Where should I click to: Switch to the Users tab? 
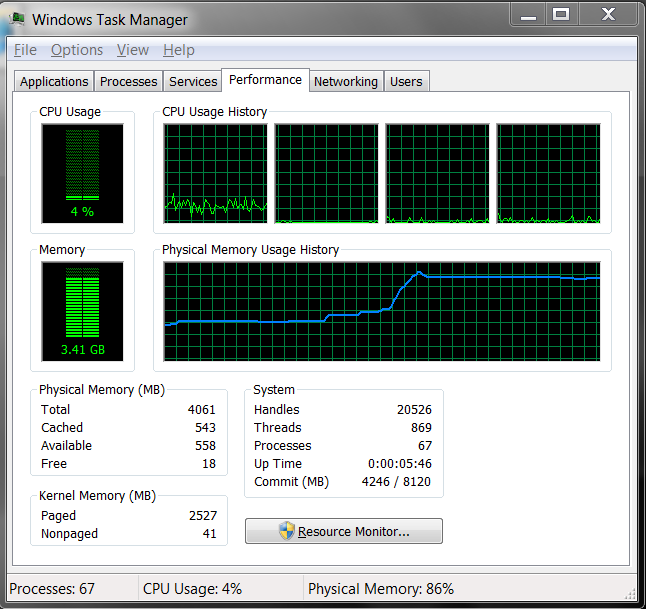pos(406,81)
